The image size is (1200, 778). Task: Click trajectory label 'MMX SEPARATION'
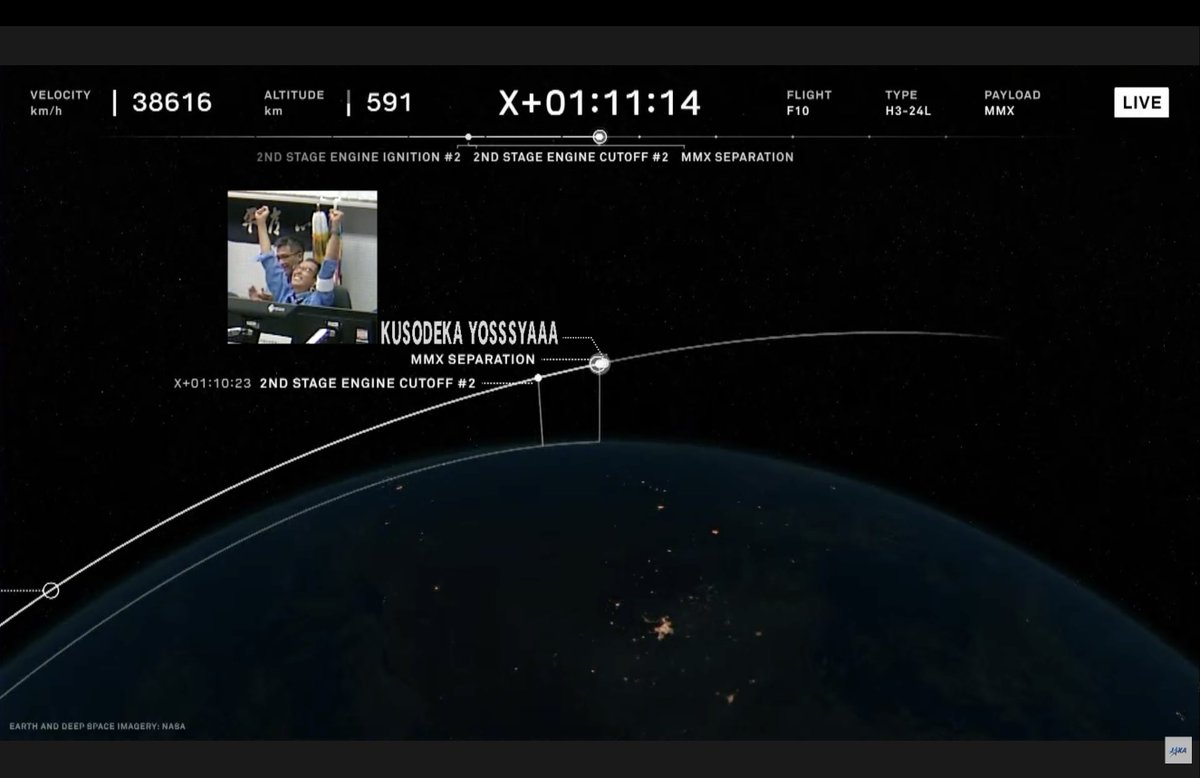472,360
